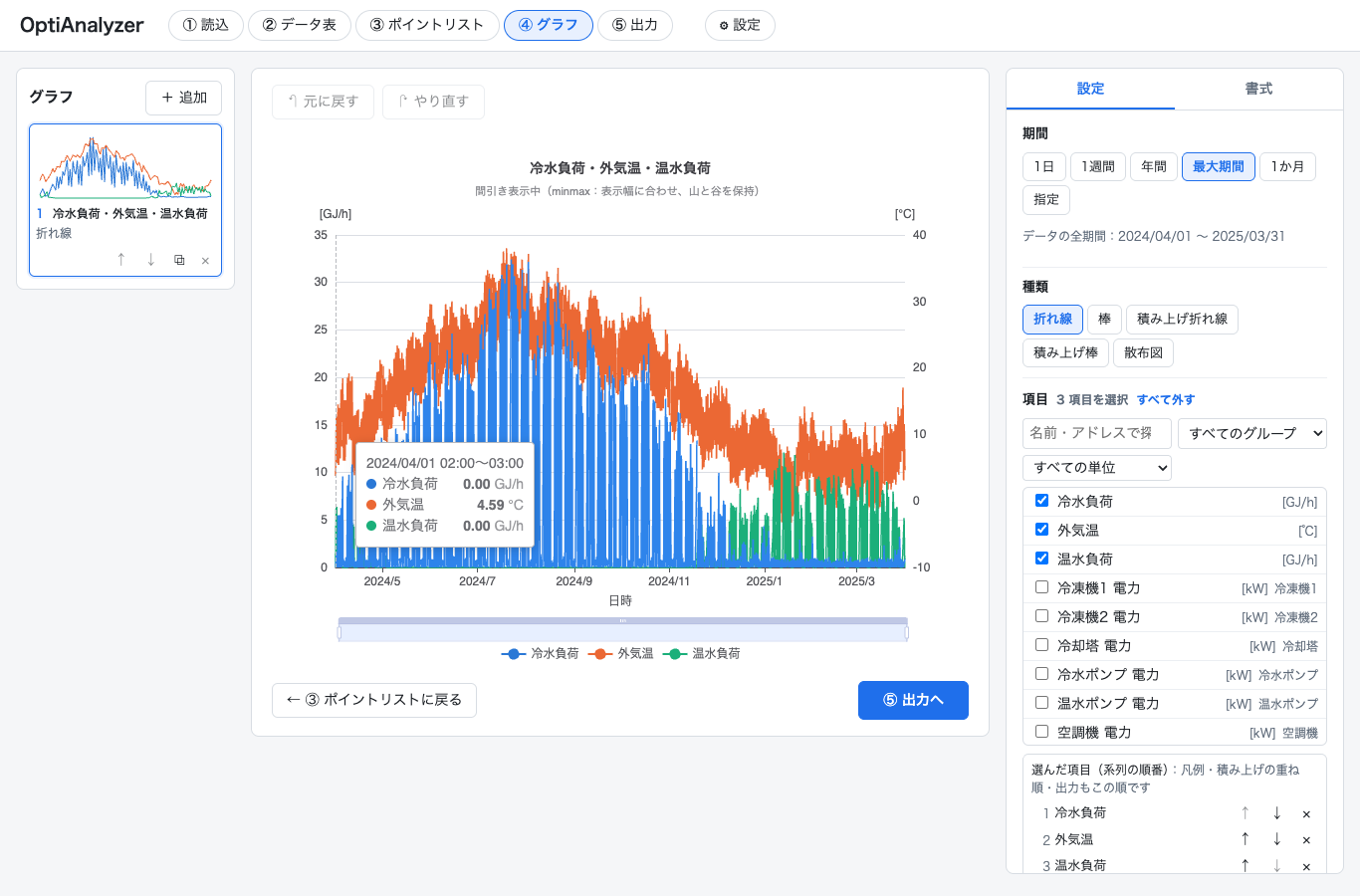Go to the ① 読込 step tab
The height and width of the screenshot is (896, 1360).
pyautogui.click(x=206, y=25)
